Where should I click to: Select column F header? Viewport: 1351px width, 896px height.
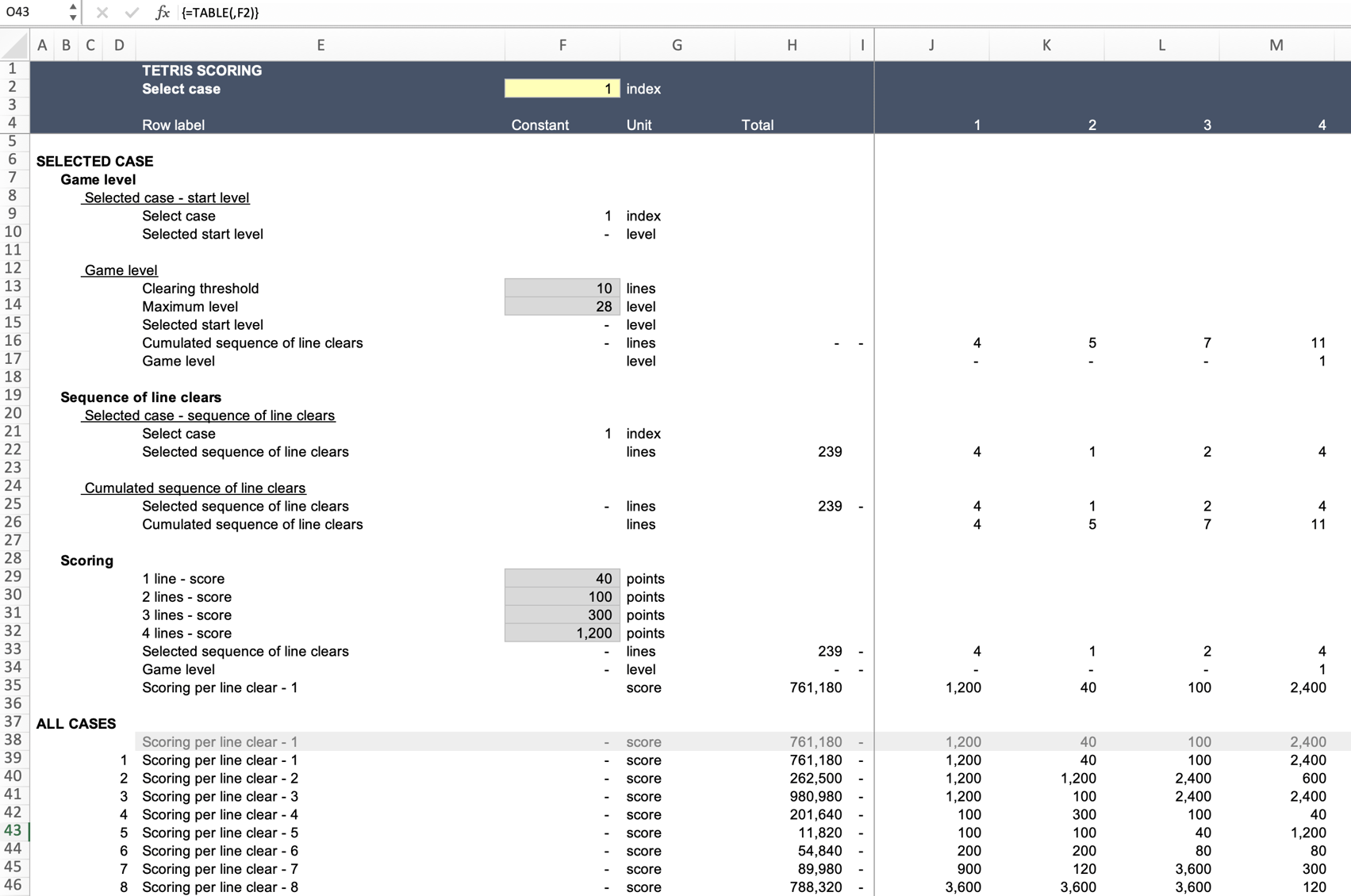(562, 45)
